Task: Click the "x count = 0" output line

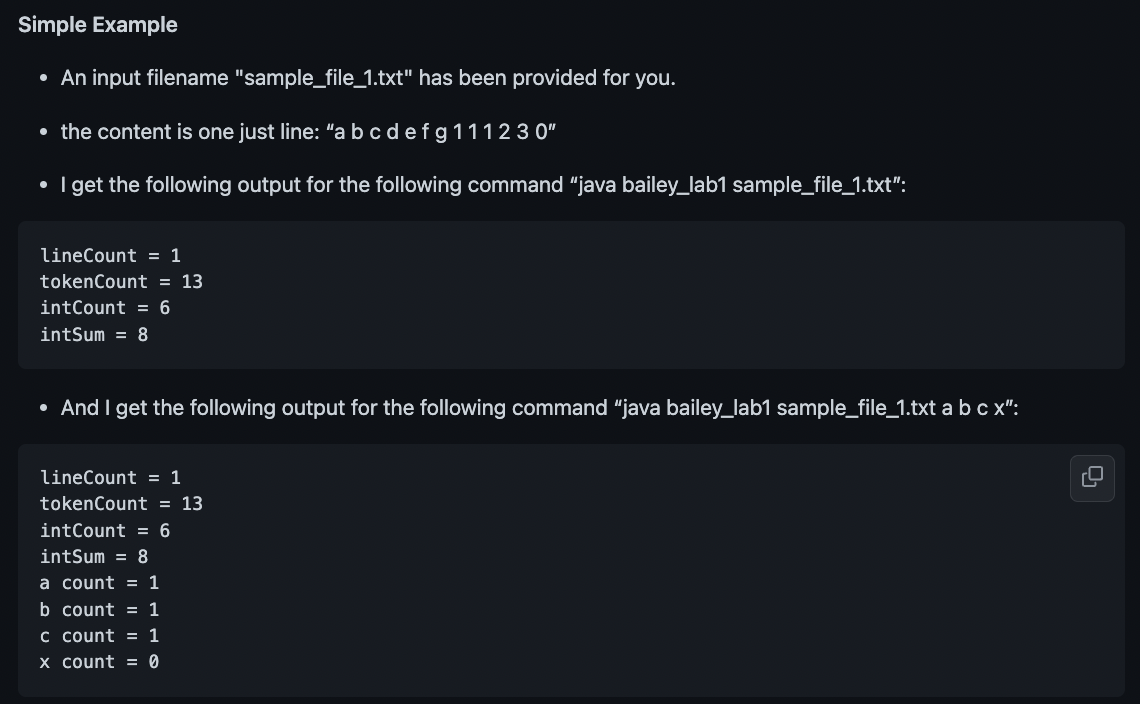Action: 99,662
